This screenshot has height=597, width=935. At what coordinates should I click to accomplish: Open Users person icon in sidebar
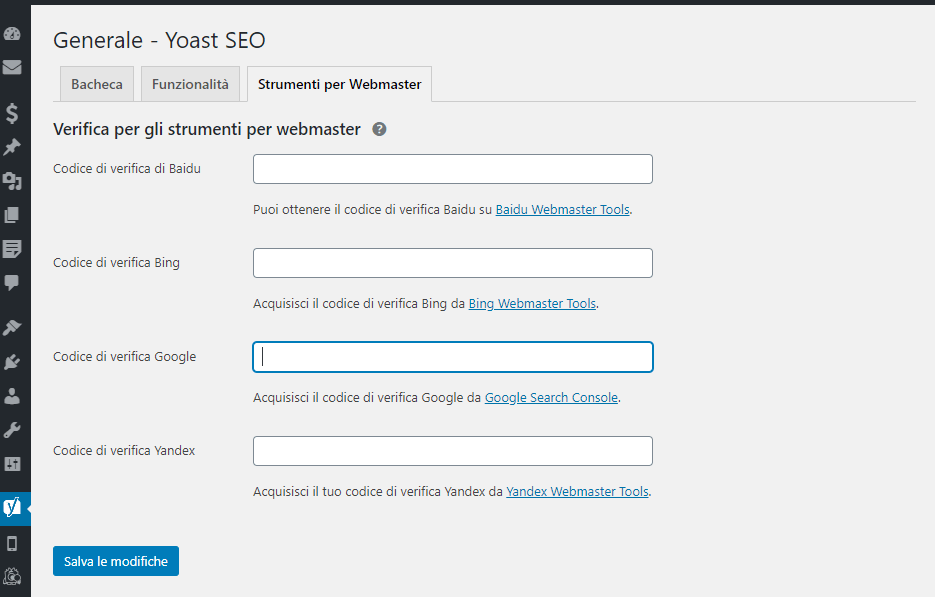12,396
